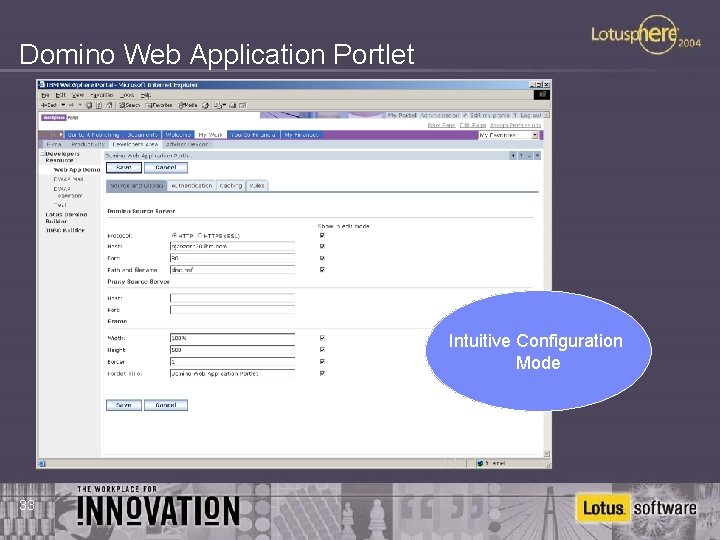Click the New Page link
The width and height of the screenshot is (720, 540).
coord(441,125)
